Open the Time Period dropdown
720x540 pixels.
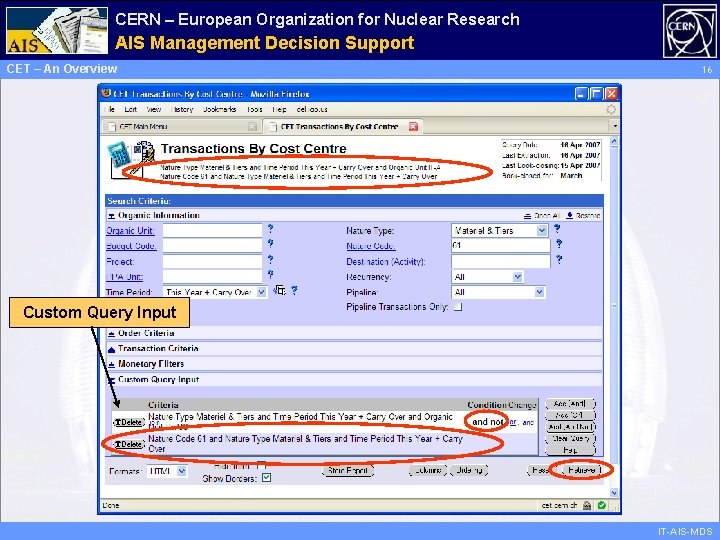[261, 292]
